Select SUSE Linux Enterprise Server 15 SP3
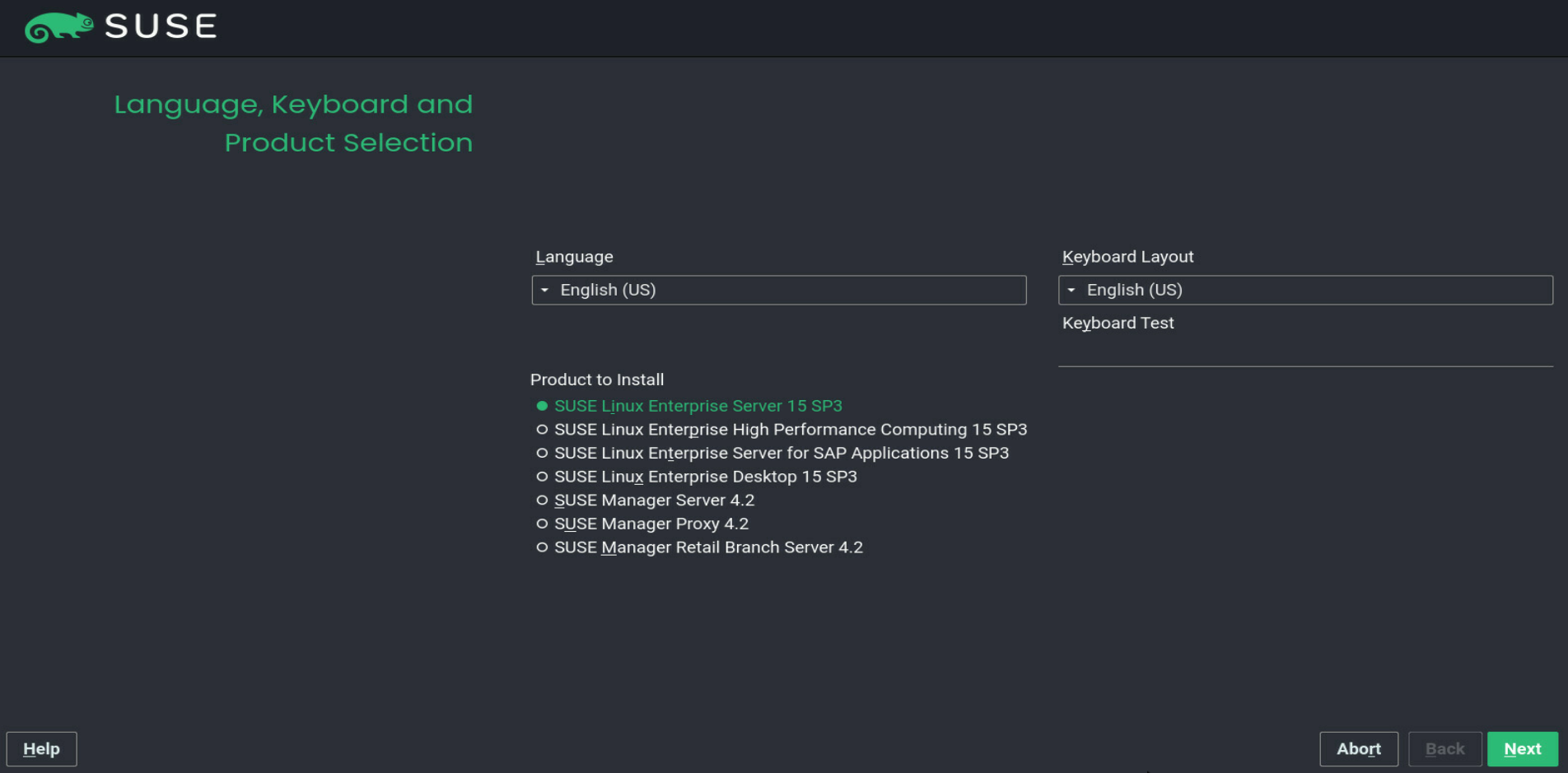 point(689,406)
